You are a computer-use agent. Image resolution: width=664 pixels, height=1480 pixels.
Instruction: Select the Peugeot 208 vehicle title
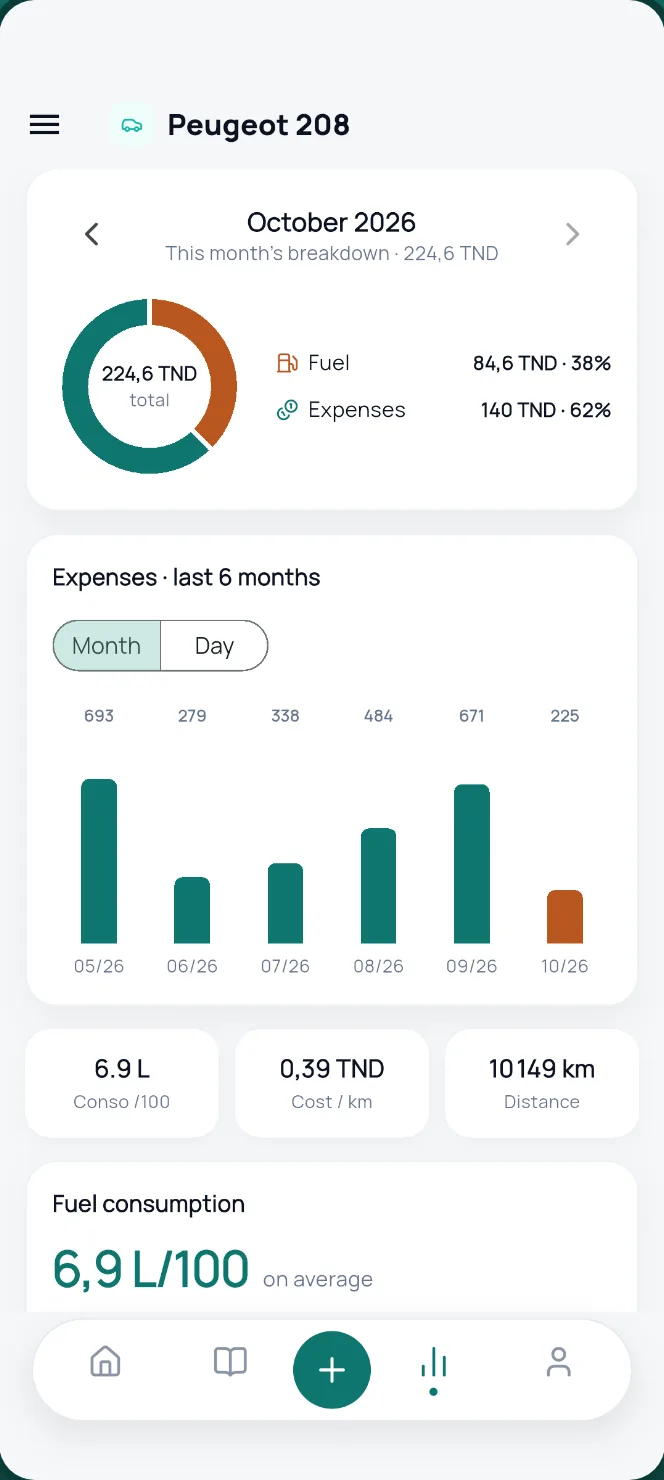pyautogui.click(x=258, y=125)
